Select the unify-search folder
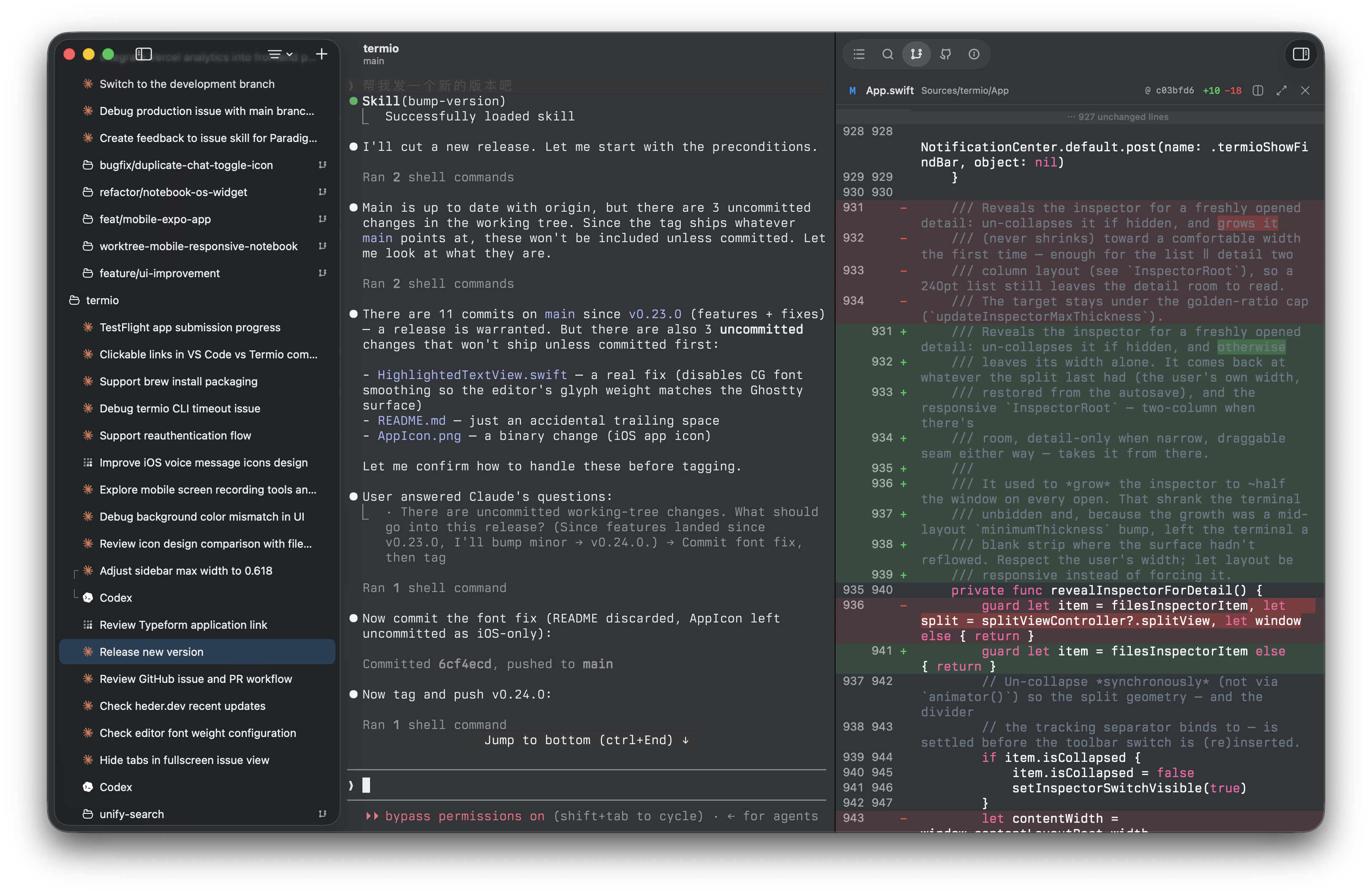Viewport: 1372px width, 895px height. (x=197, y=814)
